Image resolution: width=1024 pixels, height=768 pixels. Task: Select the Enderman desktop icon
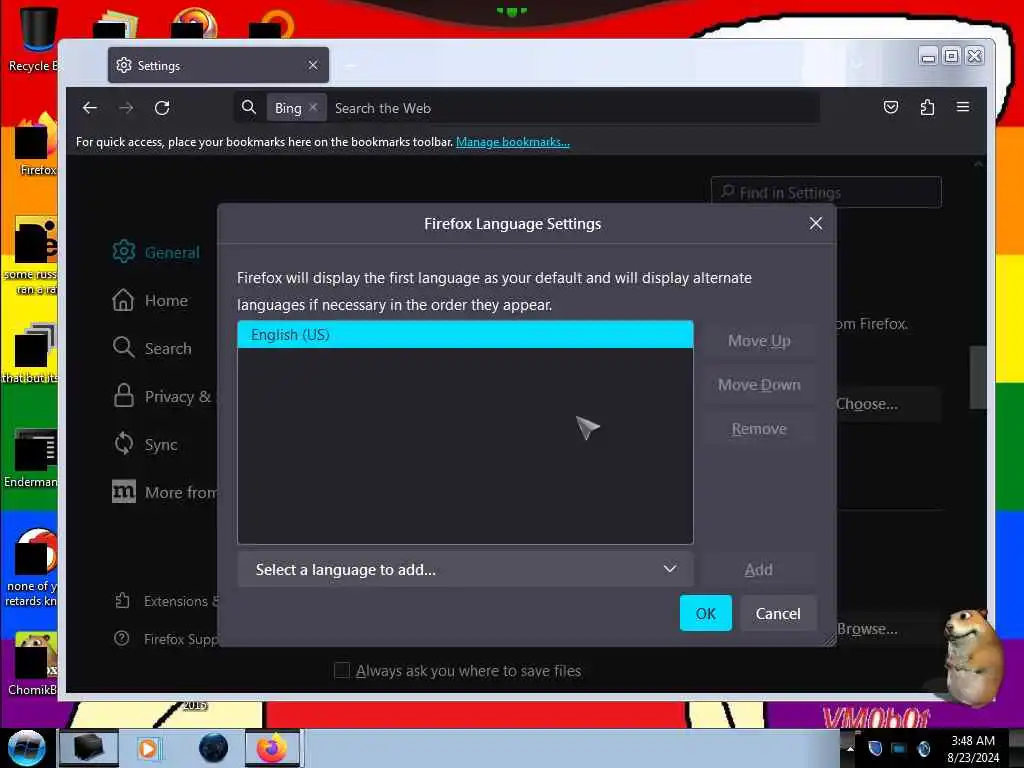[33, 458]
